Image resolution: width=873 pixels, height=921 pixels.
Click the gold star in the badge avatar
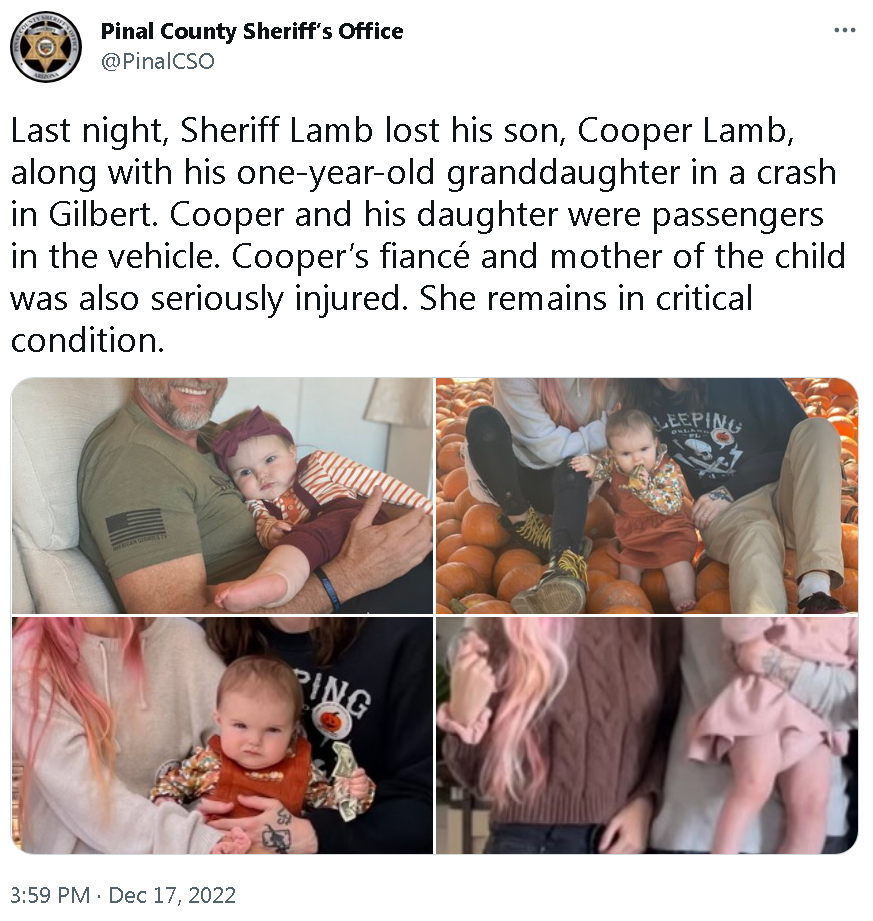(46, 47)
